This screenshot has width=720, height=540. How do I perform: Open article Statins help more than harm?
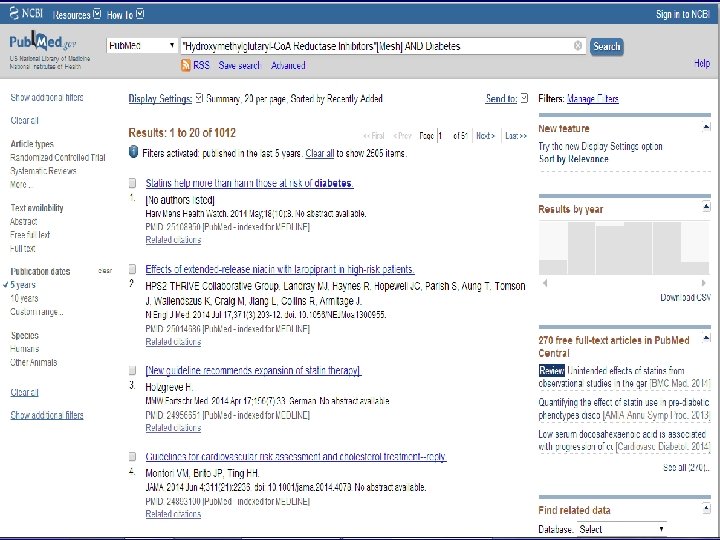(249, 183)
